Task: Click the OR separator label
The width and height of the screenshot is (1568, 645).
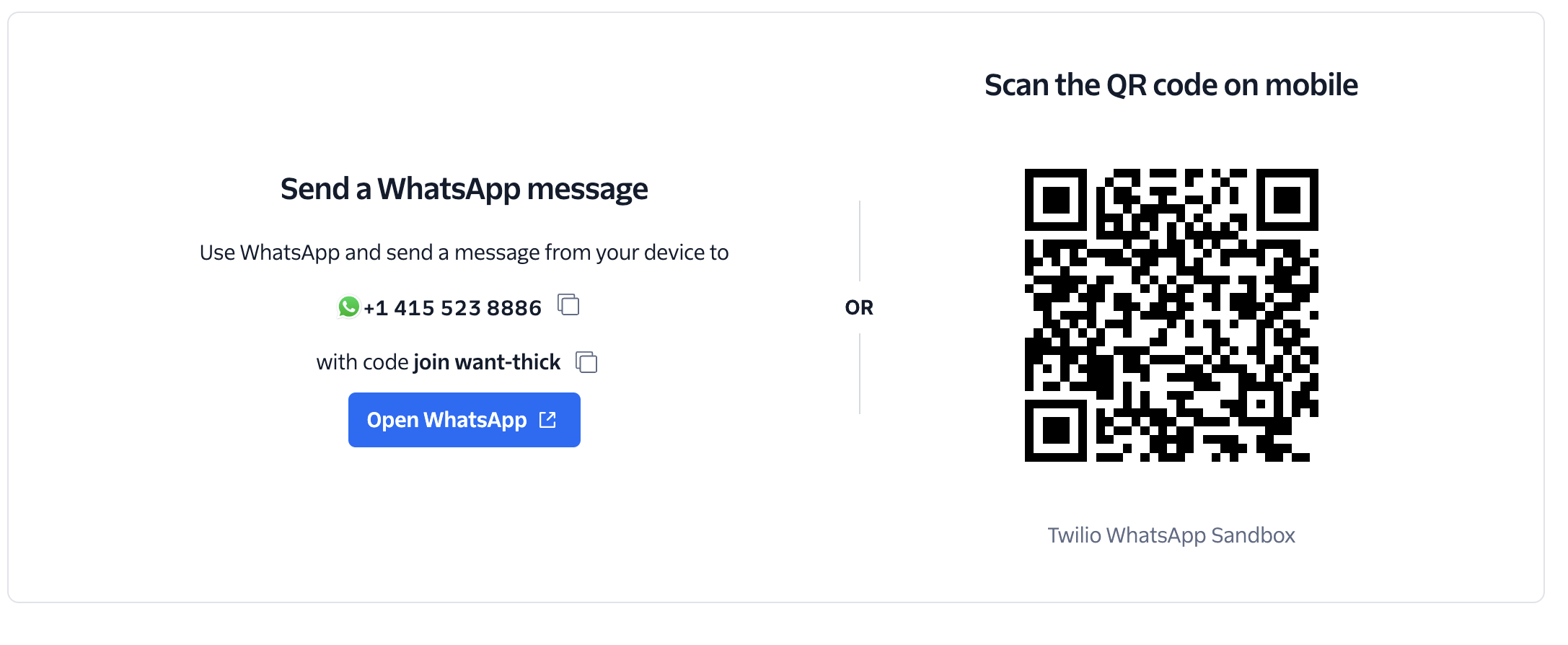Action: 859,308
